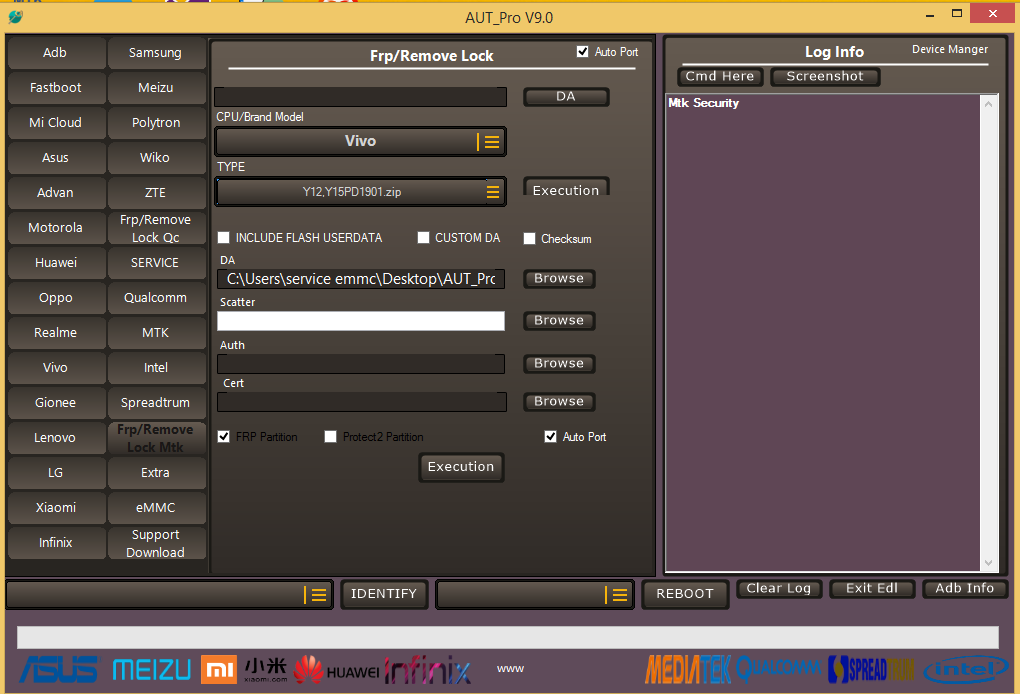The image size is (1020, 694).
Task: Check Protect2 Partition
Action: coord(330,436)
